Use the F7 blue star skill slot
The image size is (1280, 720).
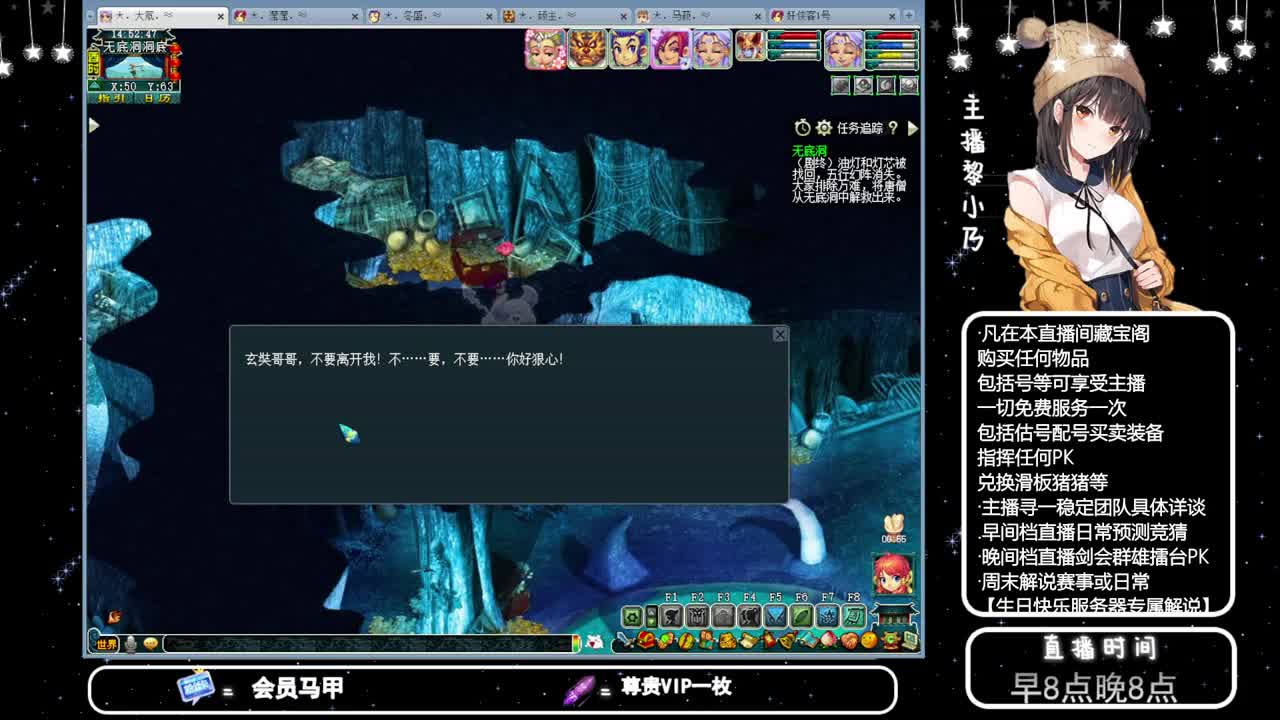tap(828, 617)
